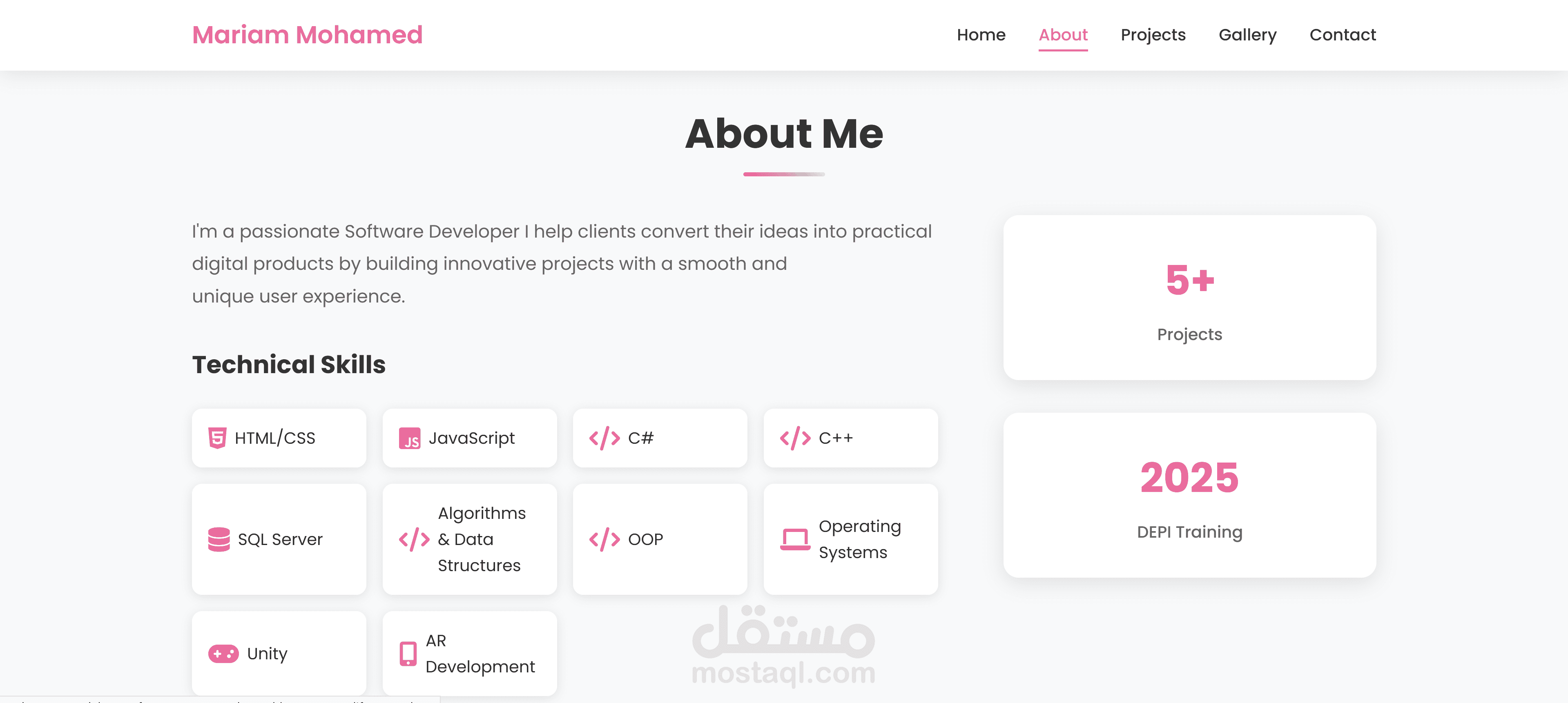Open the Home navigation link
Screen dimensions: 1568x703
point(981,35)
